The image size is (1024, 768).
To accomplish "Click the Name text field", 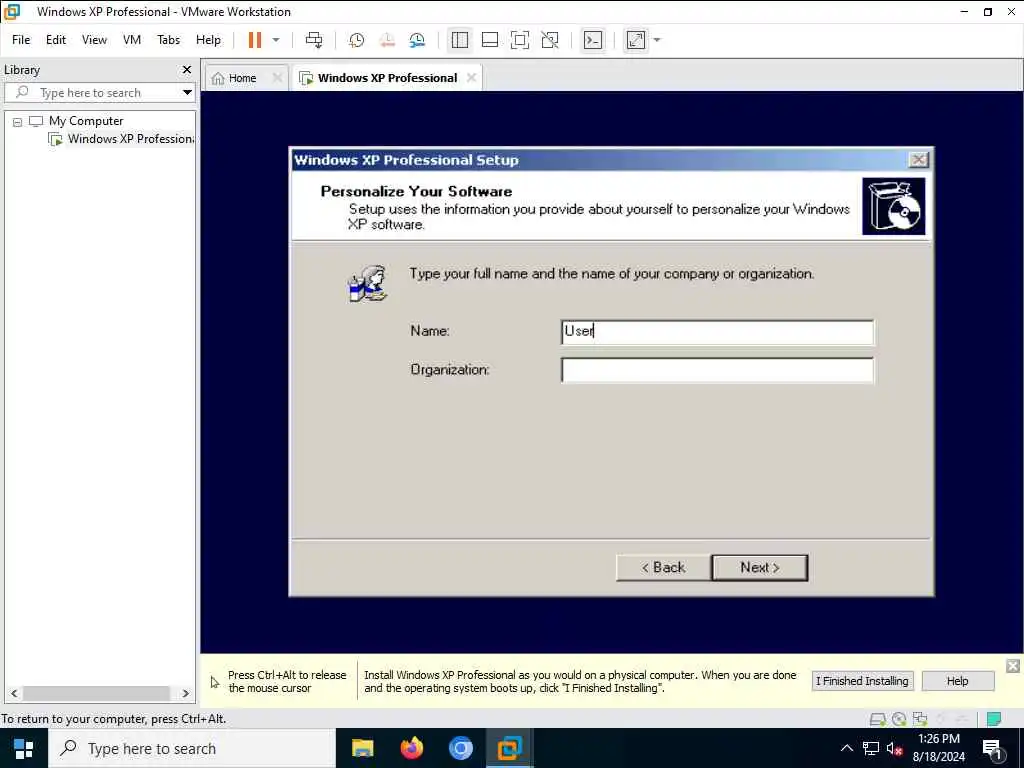I will (x=717, y=332).
